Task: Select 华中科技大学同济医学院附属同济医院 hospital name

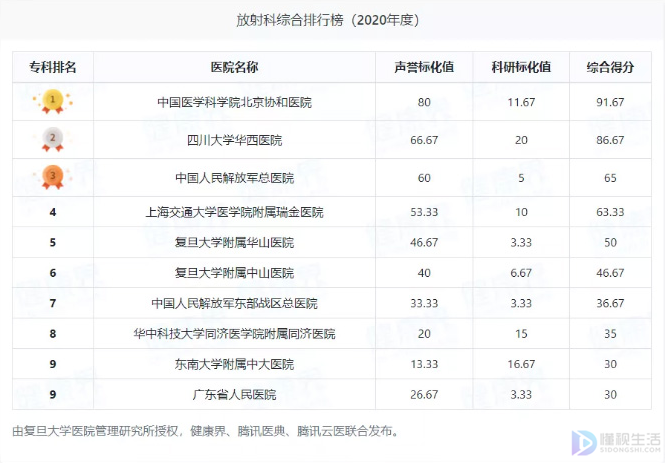Action: click(234, 334)
